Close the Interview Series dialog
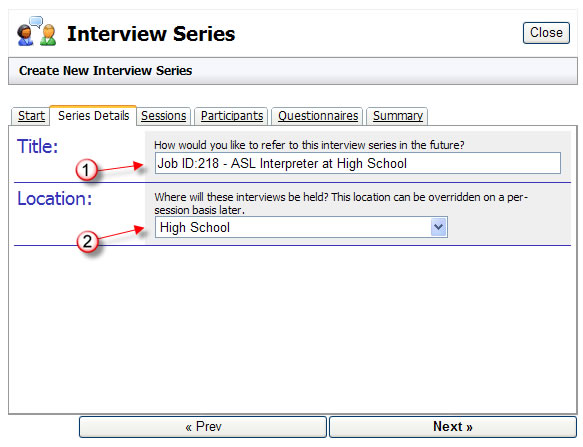Screen dimensions: 583x447 546,33
